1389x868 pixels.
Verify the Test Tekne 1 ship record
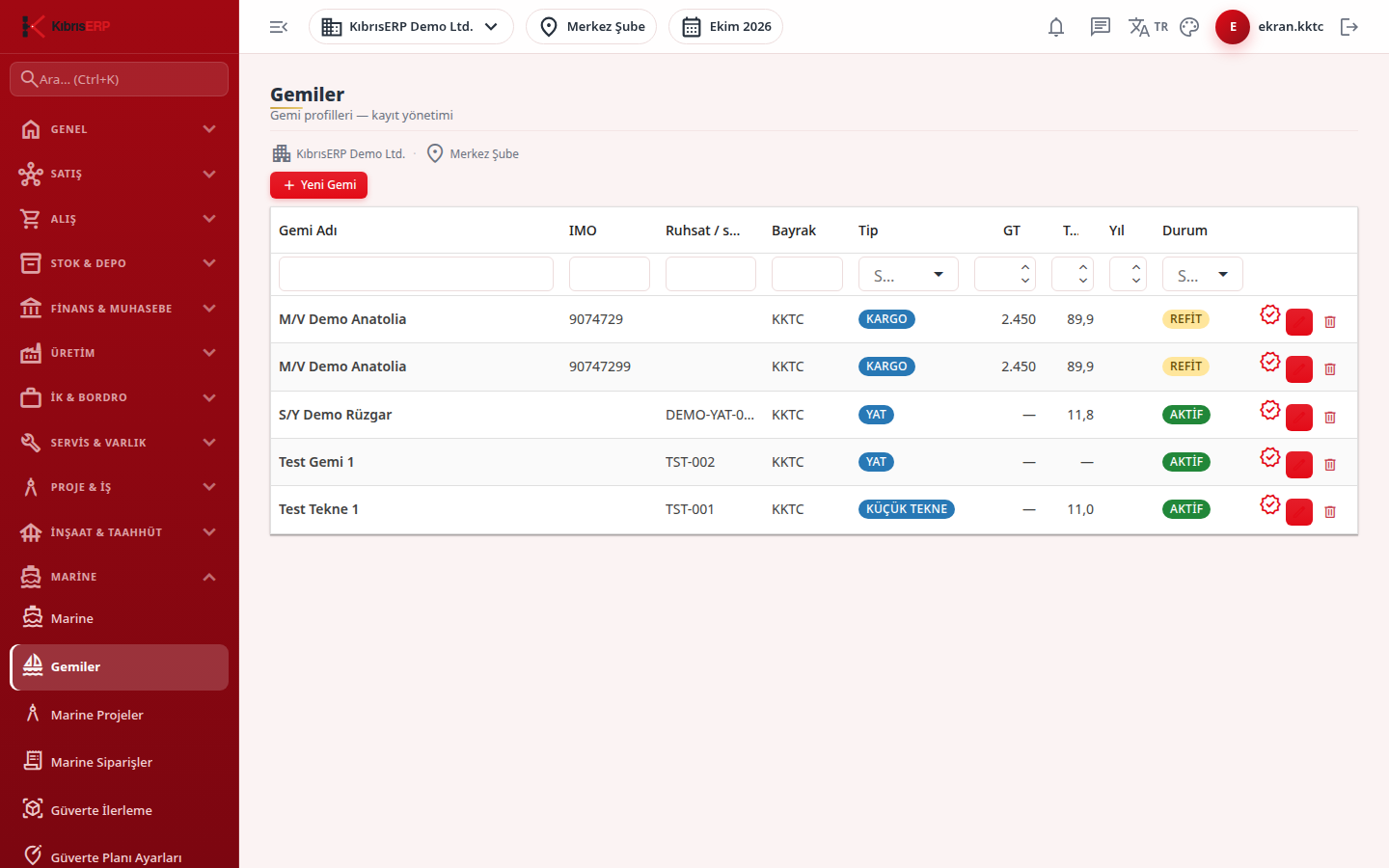[x=1270, y=504]
